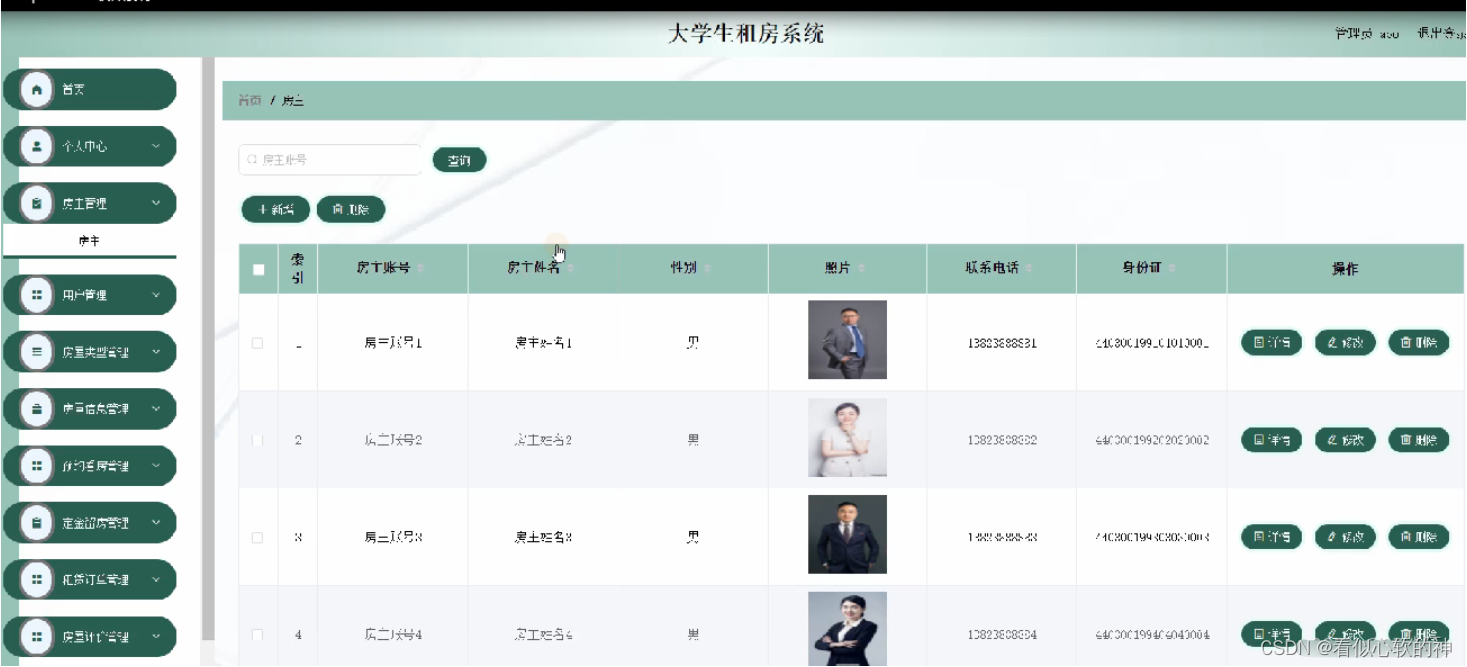Click the 管理员 user label at top right
This screenshot has width=1467, height=667.
pyautogui.click(x=1367, y=34)
